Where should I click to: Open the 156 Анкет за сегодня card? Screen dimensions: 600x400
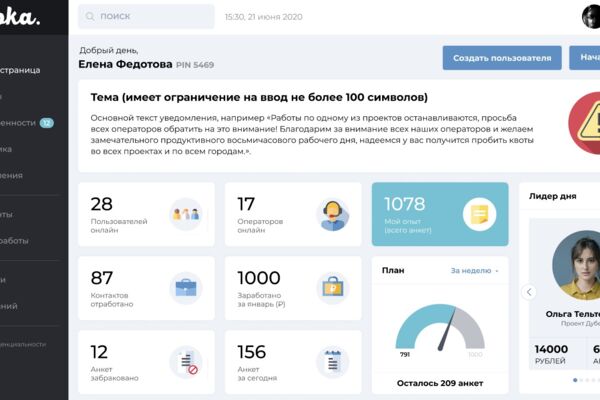pyautogui.click(x=293, y=362)
